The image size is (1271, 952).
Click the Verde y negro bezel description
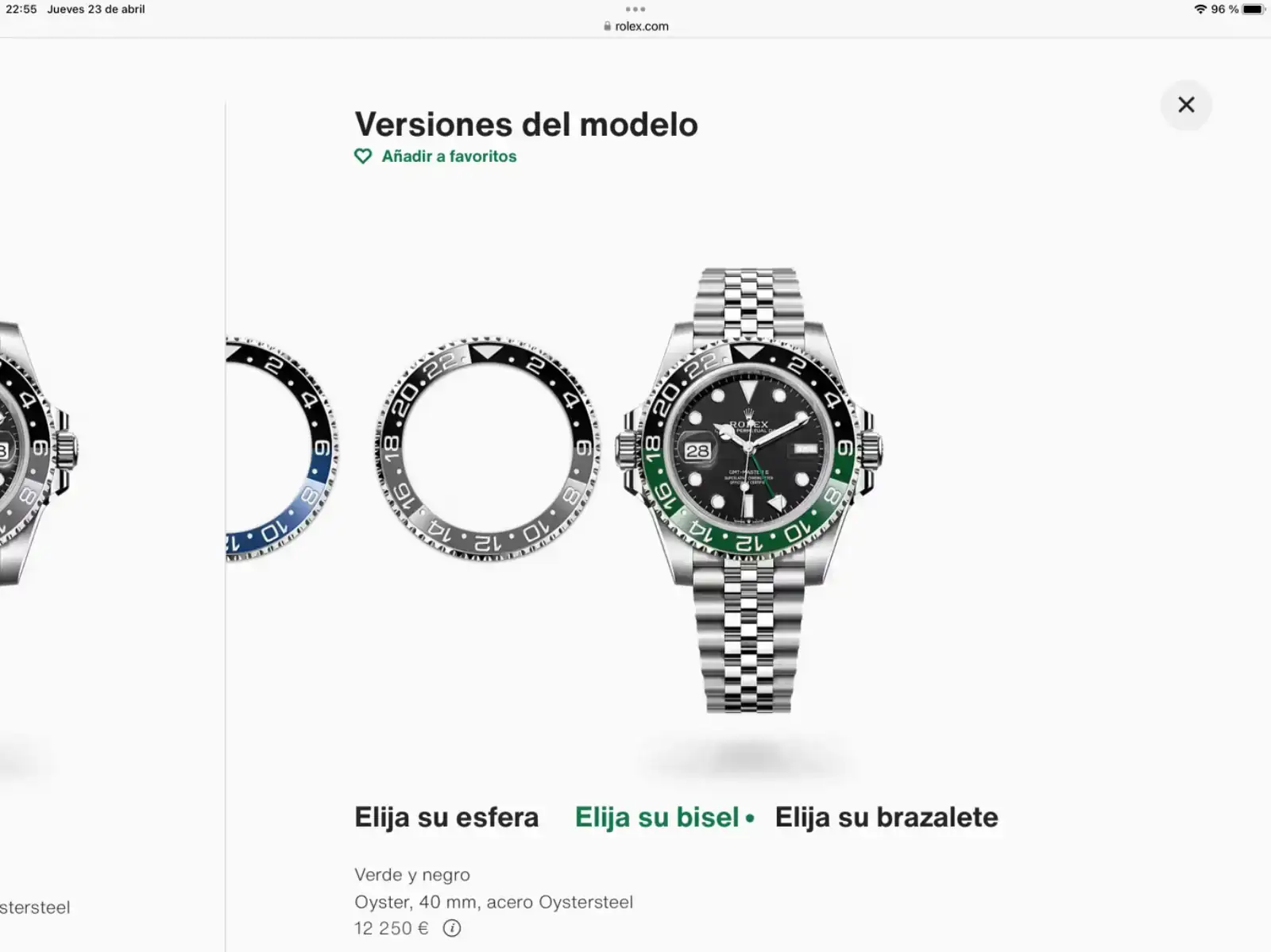click(x=412, y=874)
